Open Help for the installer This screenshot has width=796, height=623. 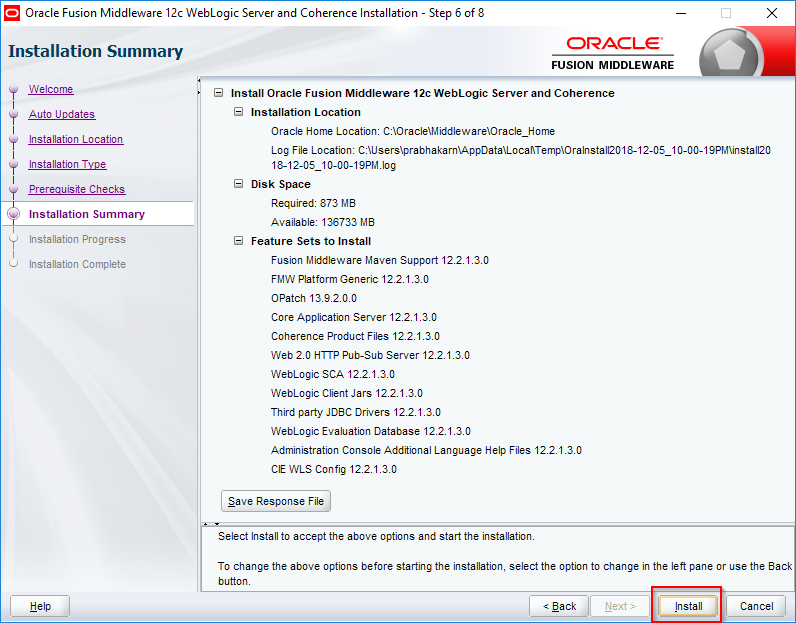[x=40, y=606]
